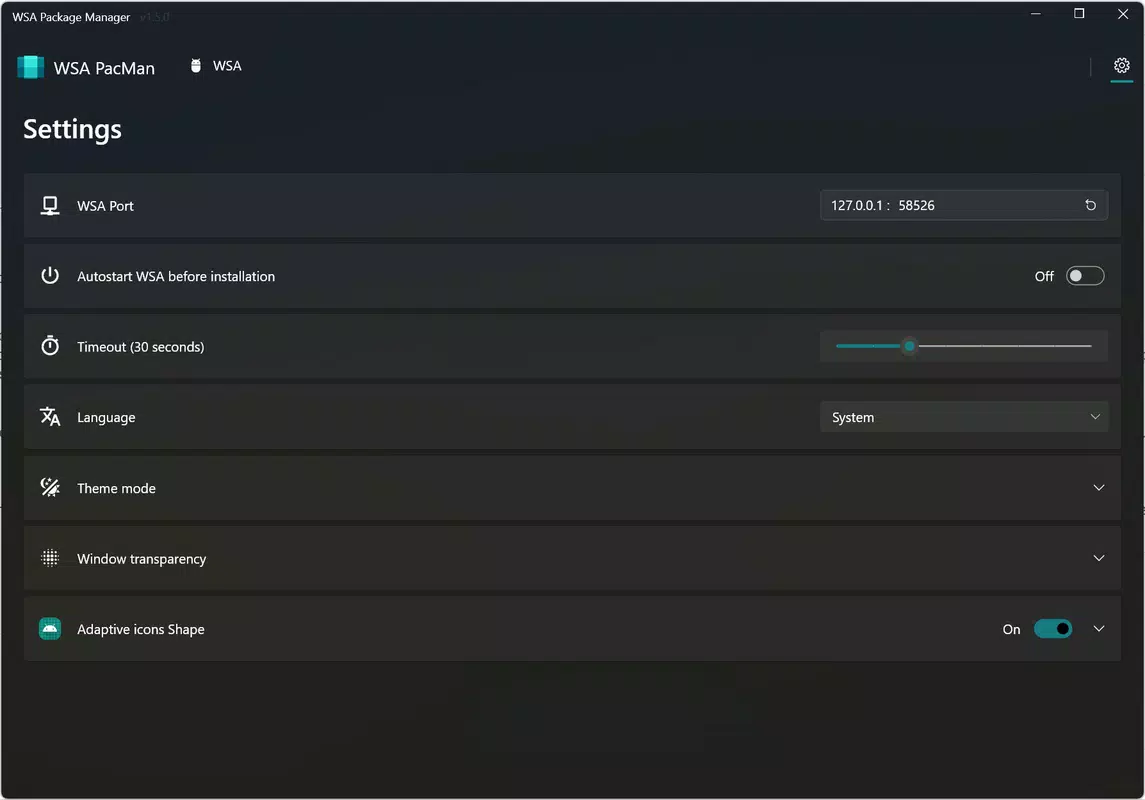The image size is (1145, 800).
Task: Click the Language translate icon
Action: (x=50, y=417)
